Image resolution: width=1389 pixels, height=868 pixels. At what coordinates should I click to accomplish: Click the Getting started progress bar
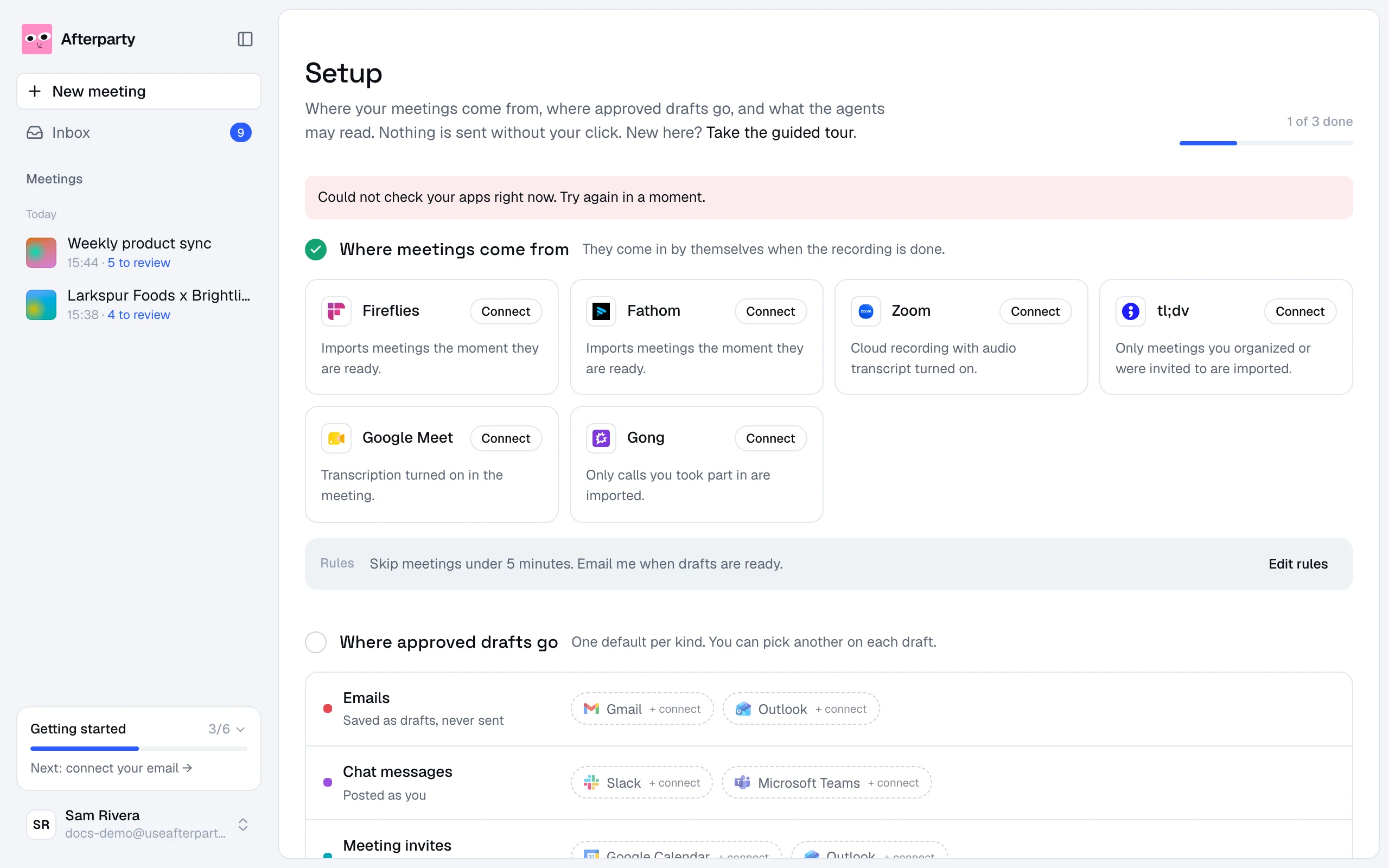(x=139, y=749)
